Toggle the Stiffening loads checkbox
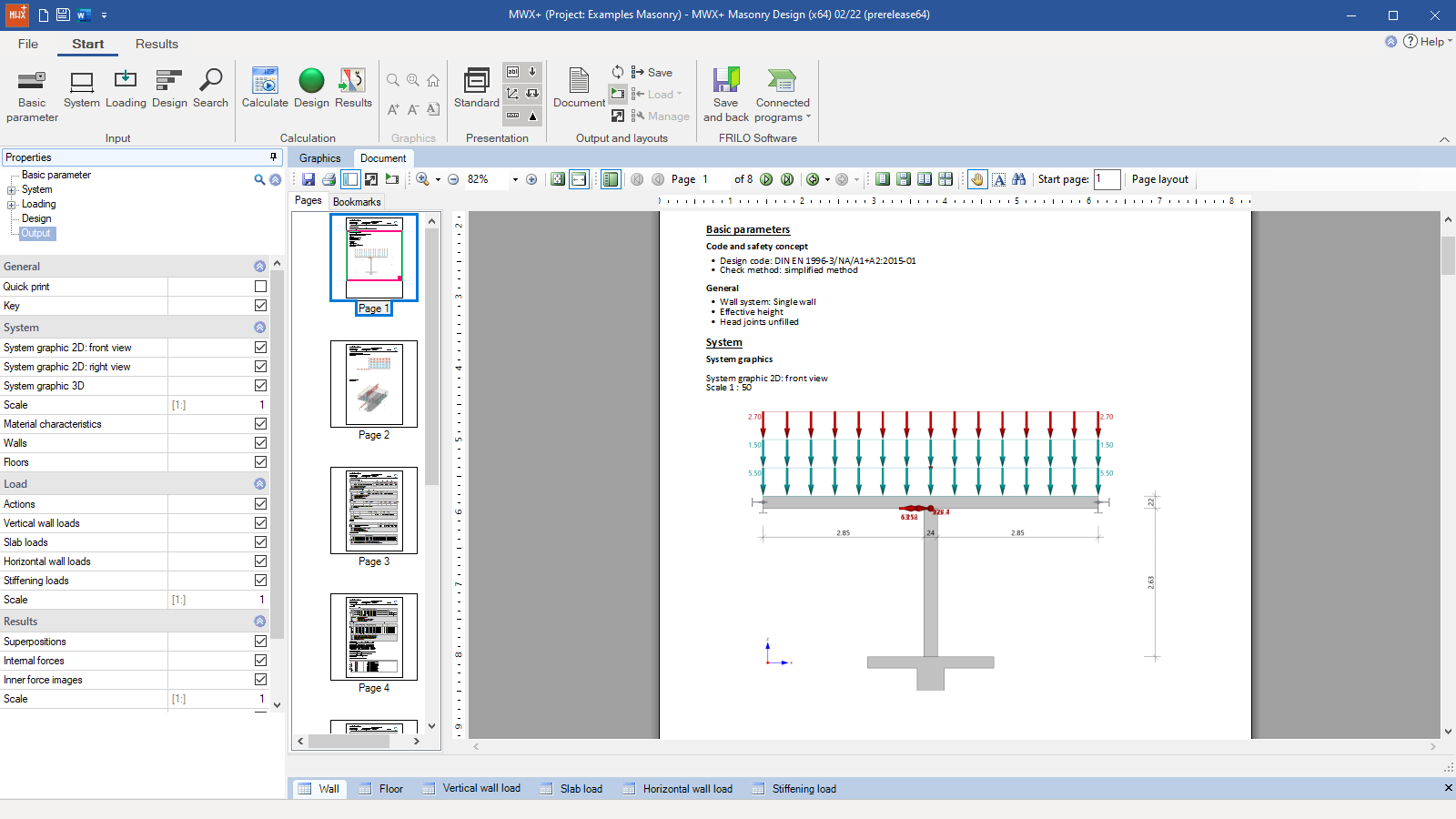The width and height of the screenshot is (1456, 819). tap(260, 581)
